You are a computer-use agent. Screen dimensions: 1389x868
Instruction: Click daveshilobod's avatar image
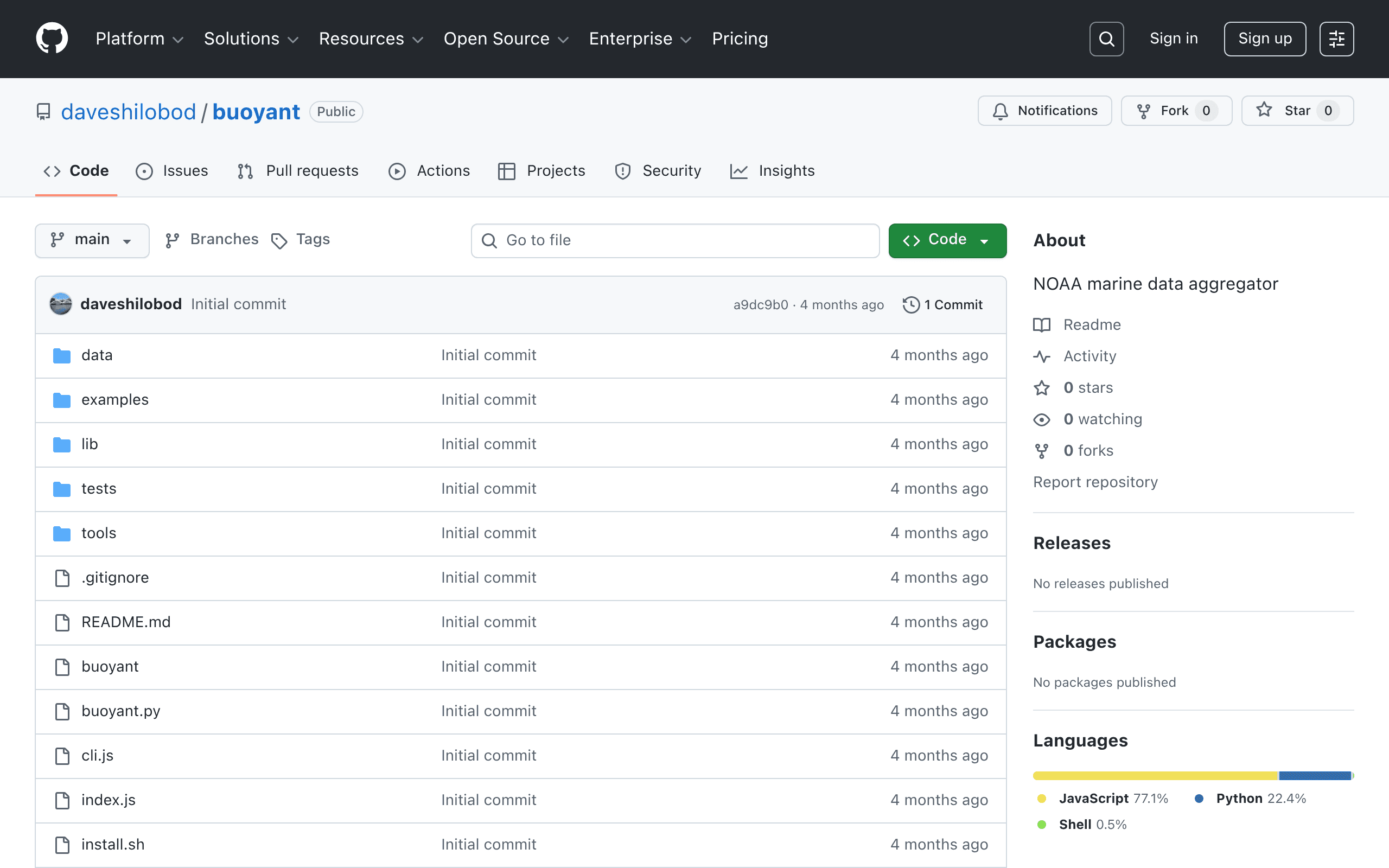tap(61, 304)
